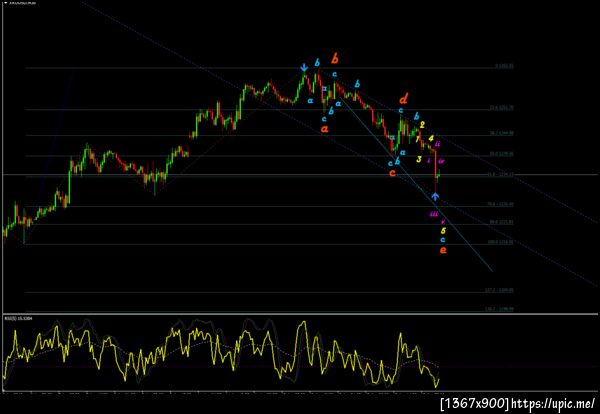
Task: Select the orange 'e' wave label
Action: (443, 250)
